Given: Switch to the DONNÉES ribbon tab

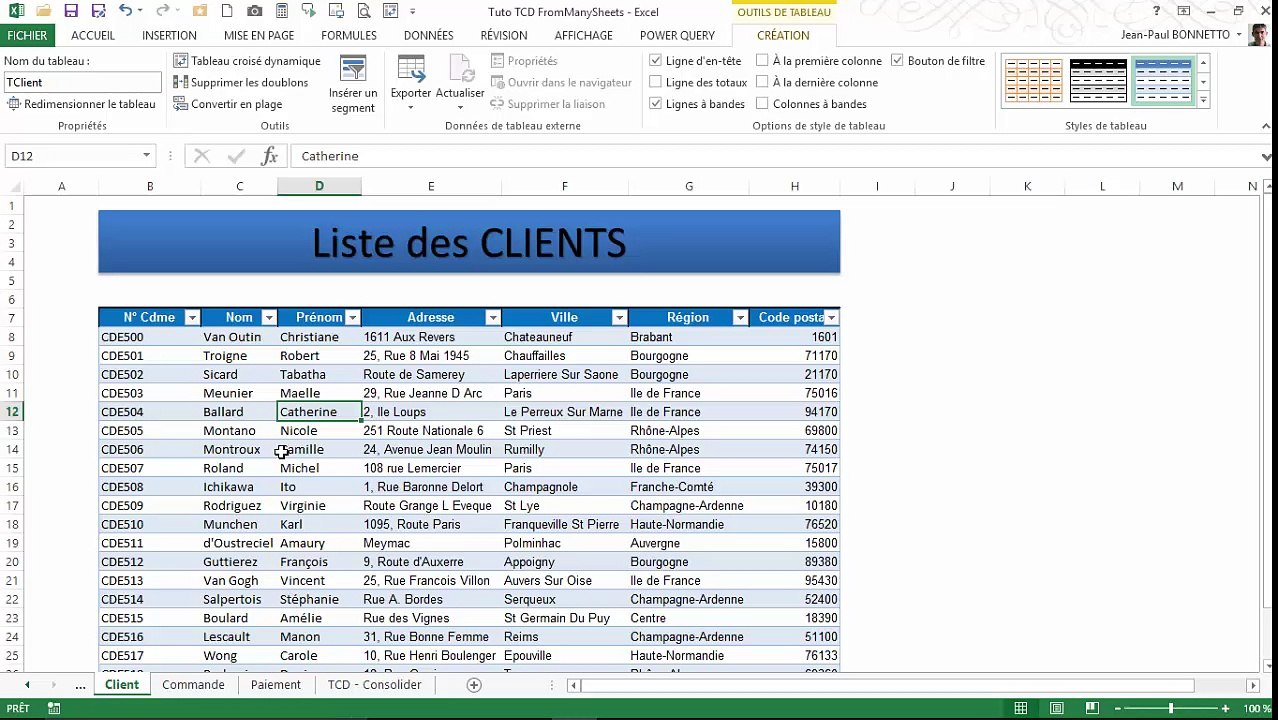Looking at the screenshot, I should coord(429,35).
